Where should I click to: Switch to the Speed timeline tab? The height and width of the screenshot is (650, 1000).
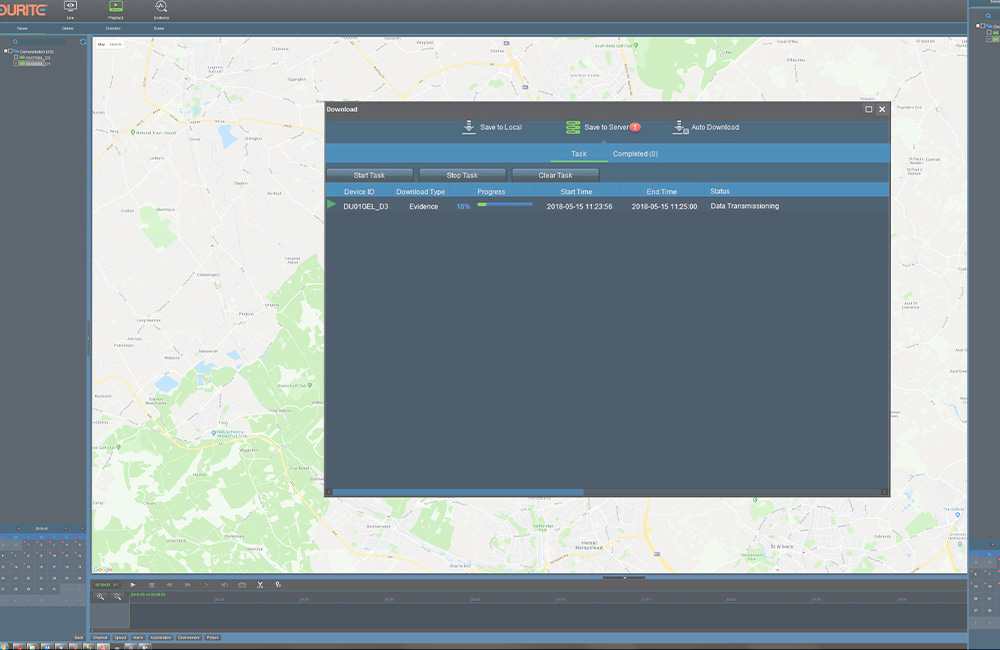pyautogui.click(x=120, y=637)
